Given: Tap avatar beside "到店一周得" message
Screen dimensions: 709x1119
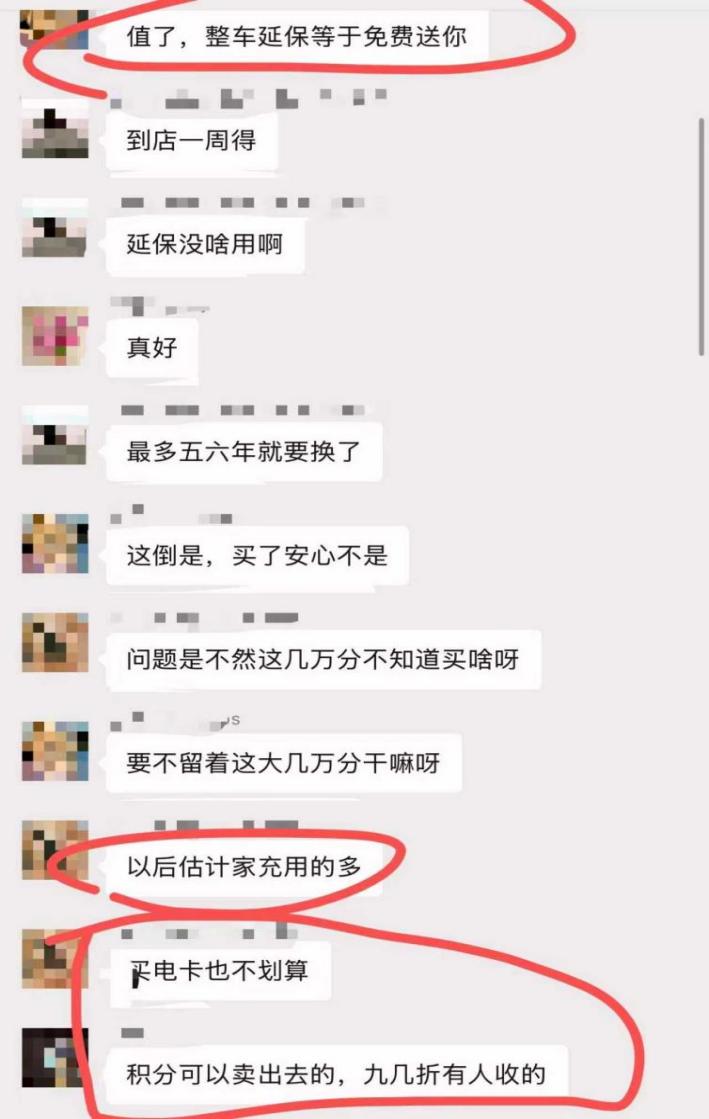Looking at the screenshot, I should [55, 128].
